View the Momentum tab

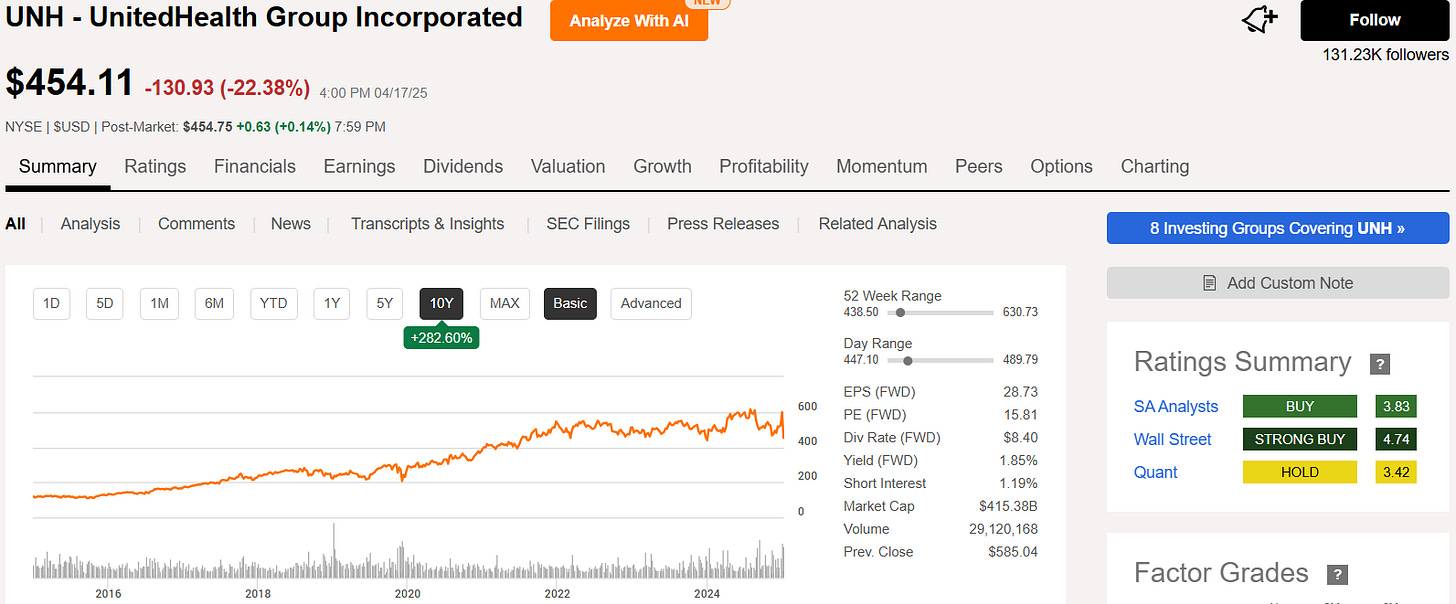(x=882, y=167)
